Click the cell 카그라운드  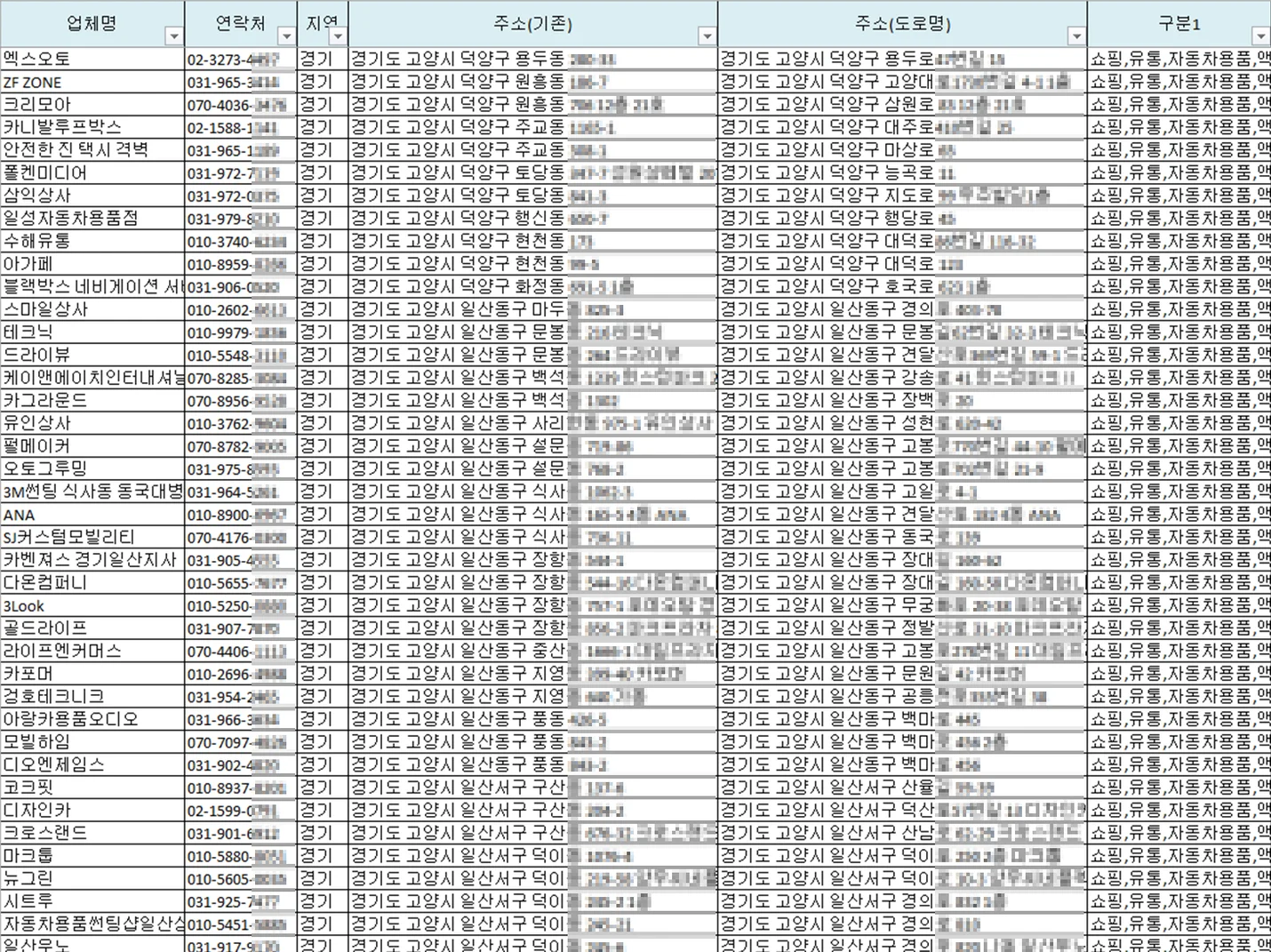[x=92, y=401]
